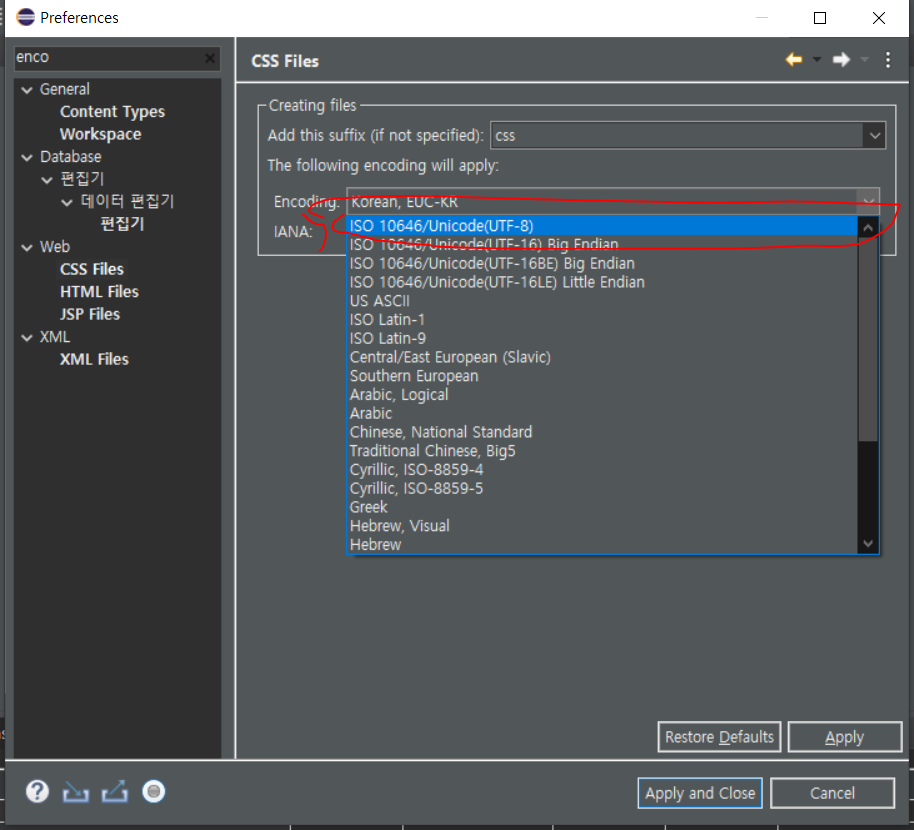Image resolution: width=914 pixels, height=830 pixels.
Task: Open forward navigation history dropdown arrow
Action: [864, 59]
